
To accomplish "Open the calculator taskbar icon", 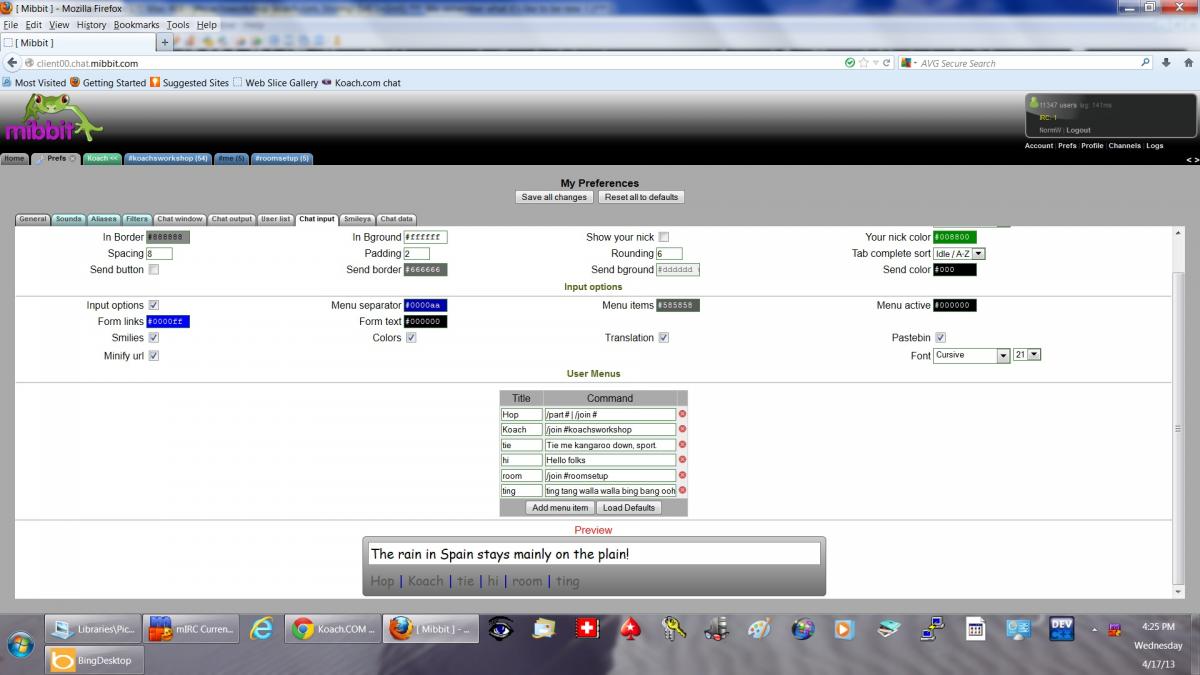I will 975,628.
